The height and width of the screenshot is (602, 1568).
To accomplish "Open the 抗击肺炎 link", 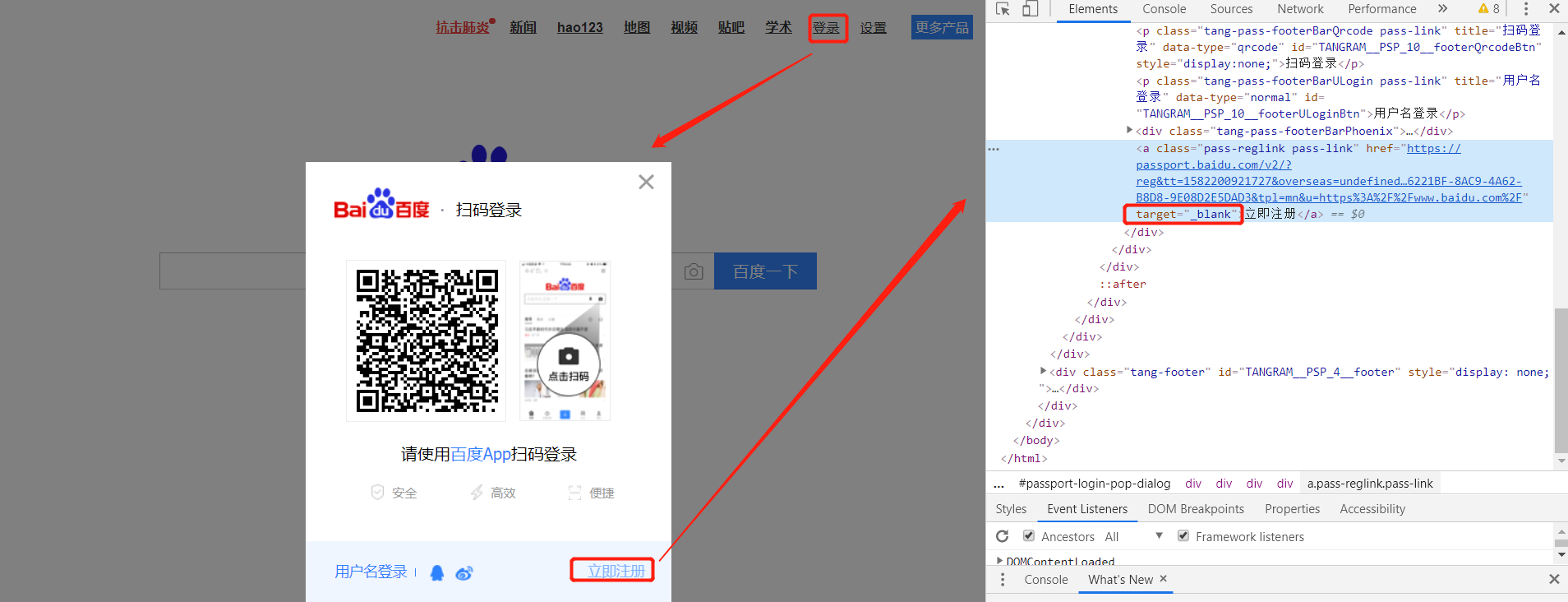I will 463,28.
